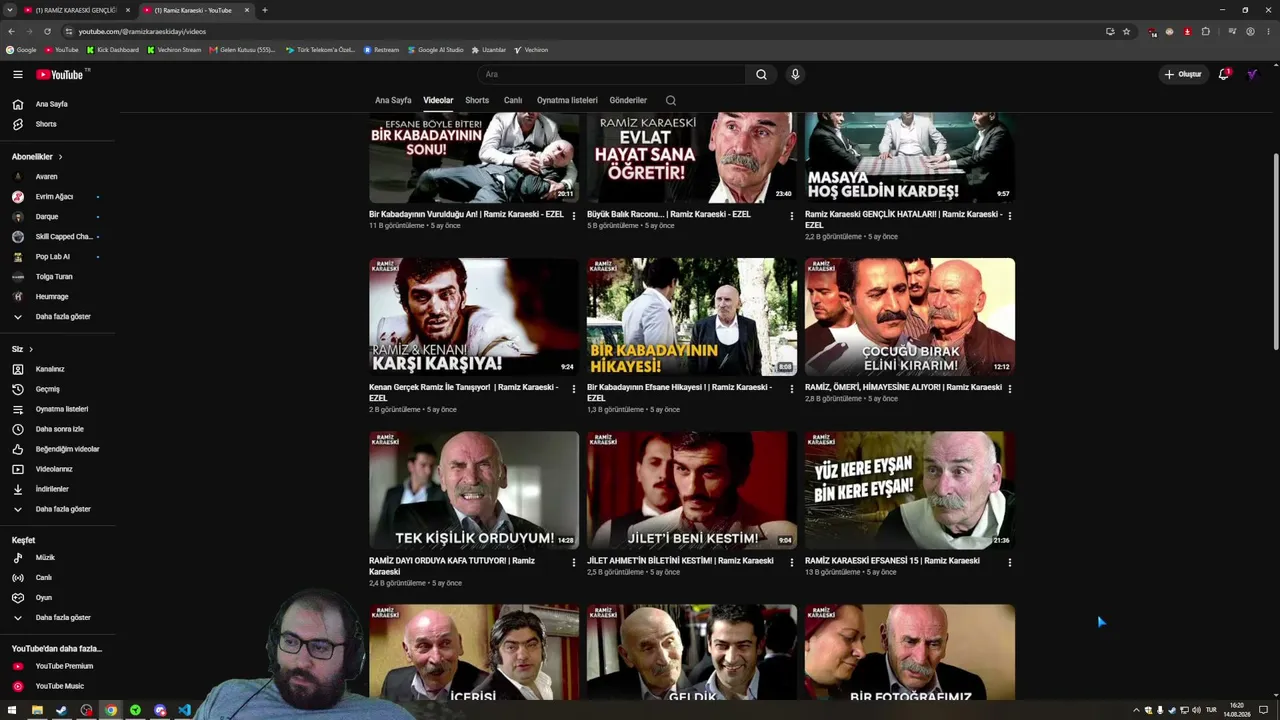Switch to the Ana Sayfa channel tab
Image resolution: width=1280 pixels, height=720 pixels.
[393, 100]
